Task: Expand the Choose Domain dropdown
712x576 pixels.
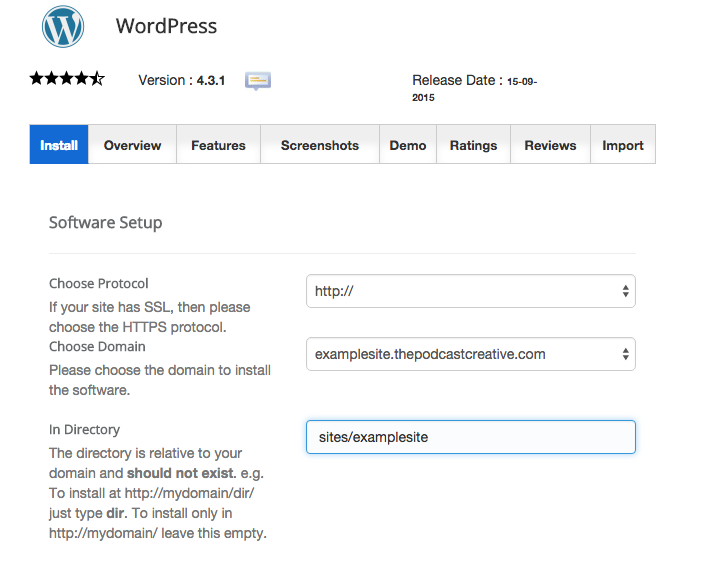Action: pos(471,354)
